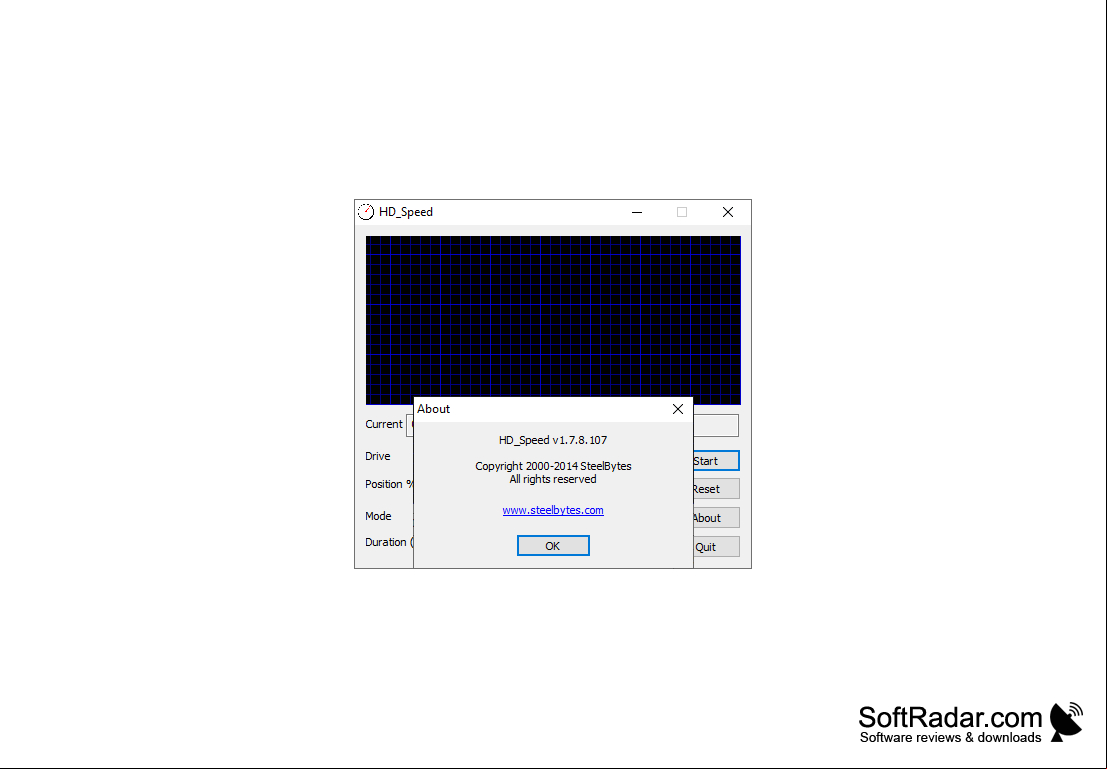This screenshot has height=769, width=1107.
Task: Click the Mode label in HD_Speed
Action: point(378,516)
